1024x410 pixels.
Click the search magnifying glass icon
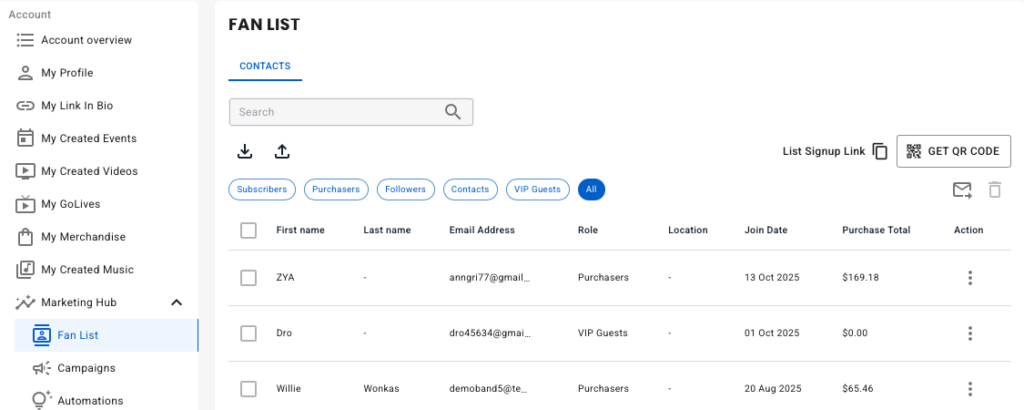pos(454,112)
